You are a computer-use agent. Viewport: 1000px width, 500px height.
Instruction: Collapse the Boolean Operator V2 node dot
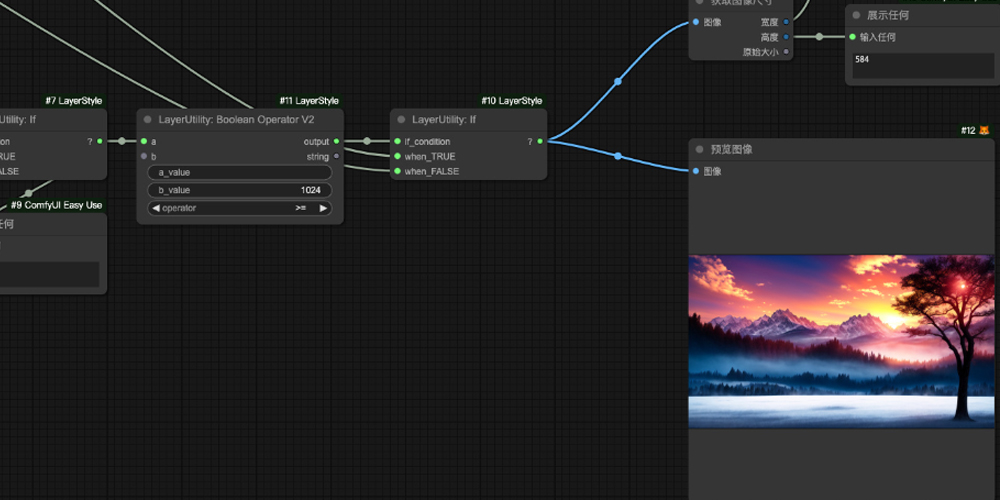(147, 119)
